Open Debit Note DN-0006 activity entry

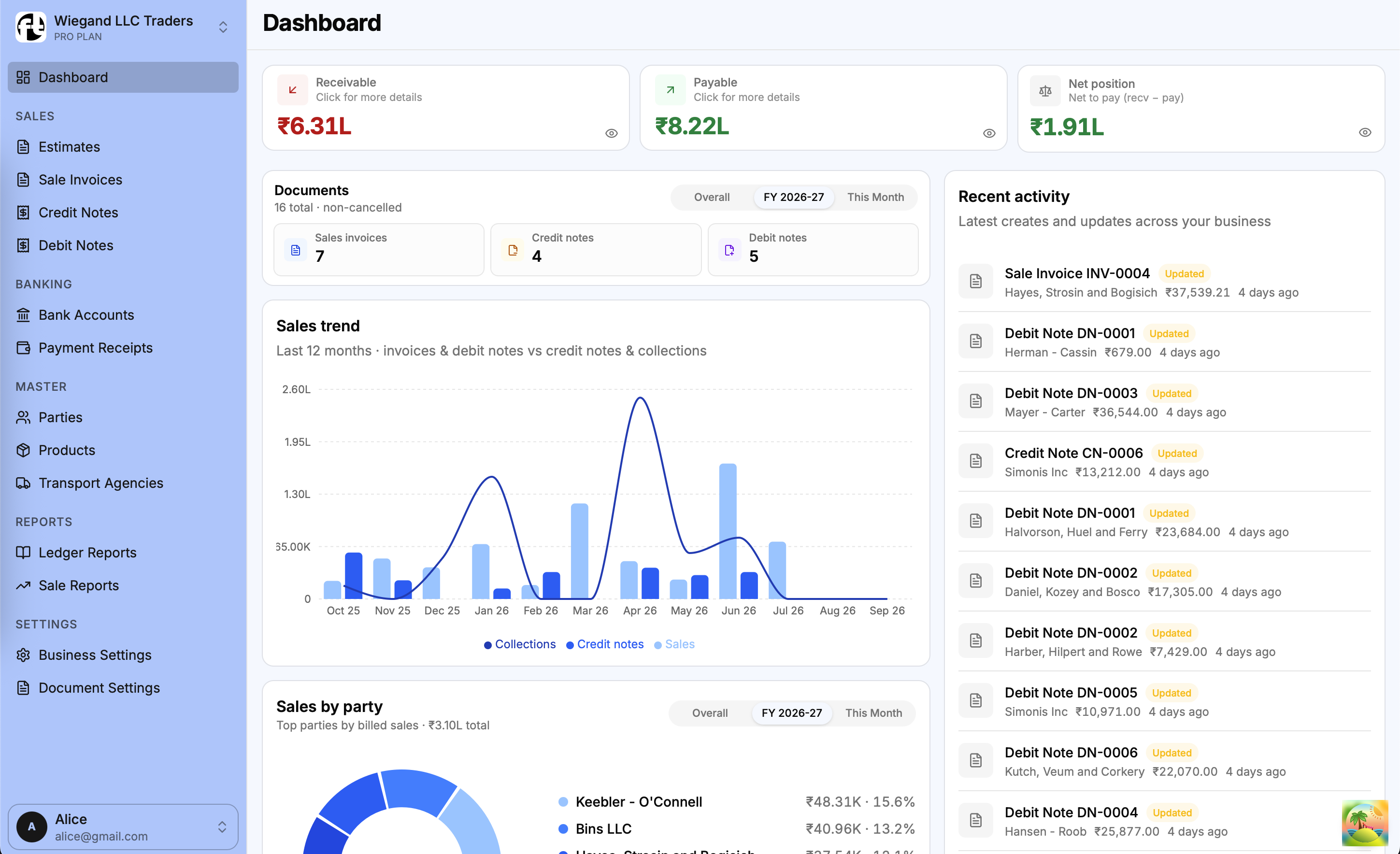click(1165, 761)
